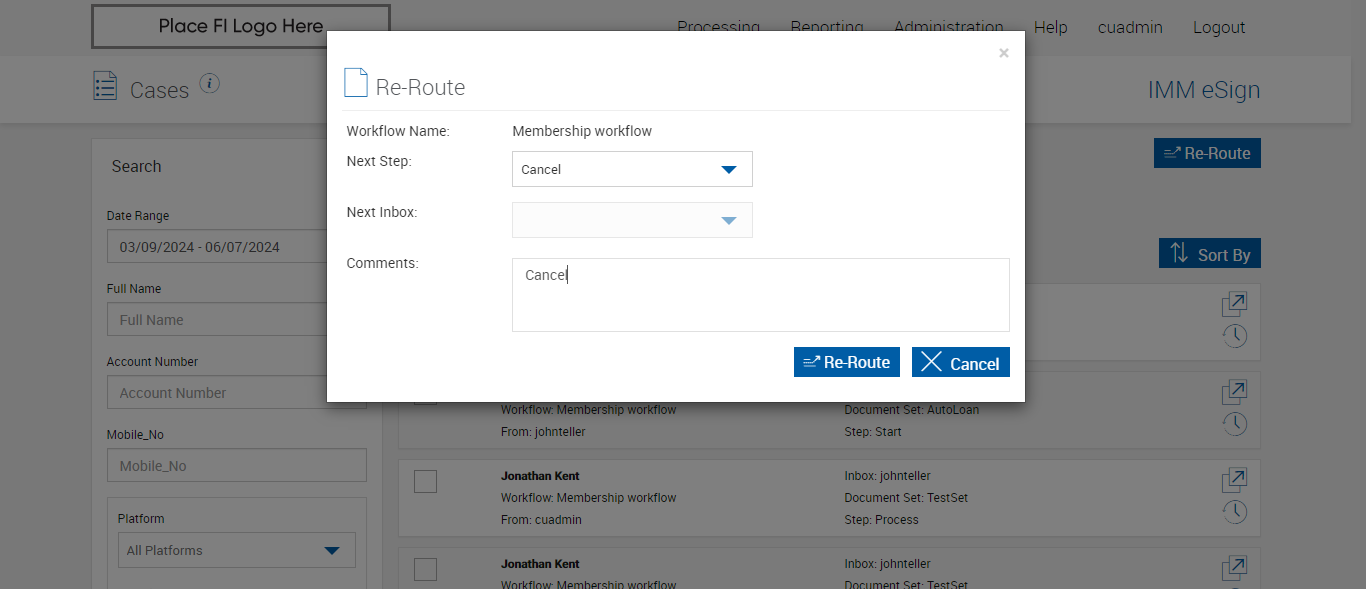
Task: Click Logout in the top navigation
Action: pyautogui.click(x=1218, y=27)
